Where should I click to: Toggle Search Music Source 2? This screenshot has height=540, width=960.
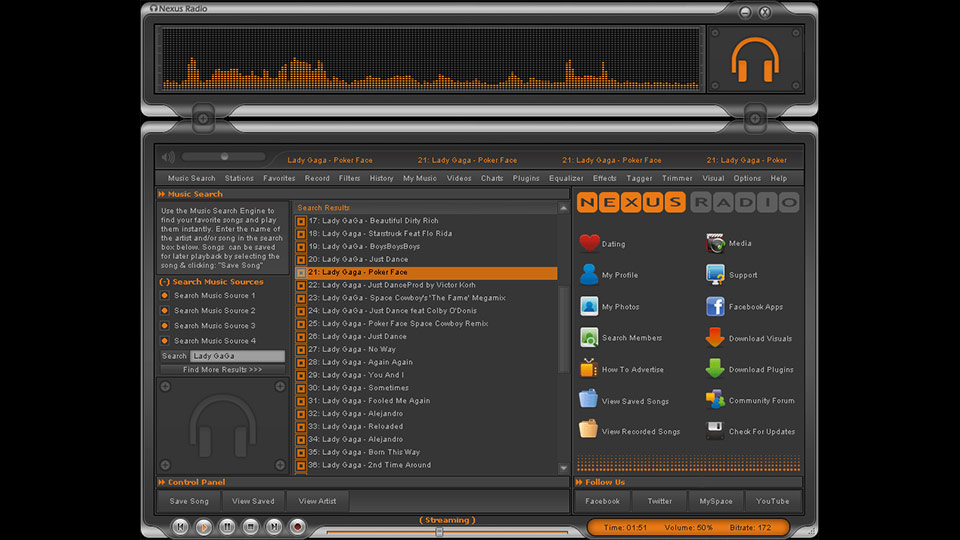click(x=165, y=310)
